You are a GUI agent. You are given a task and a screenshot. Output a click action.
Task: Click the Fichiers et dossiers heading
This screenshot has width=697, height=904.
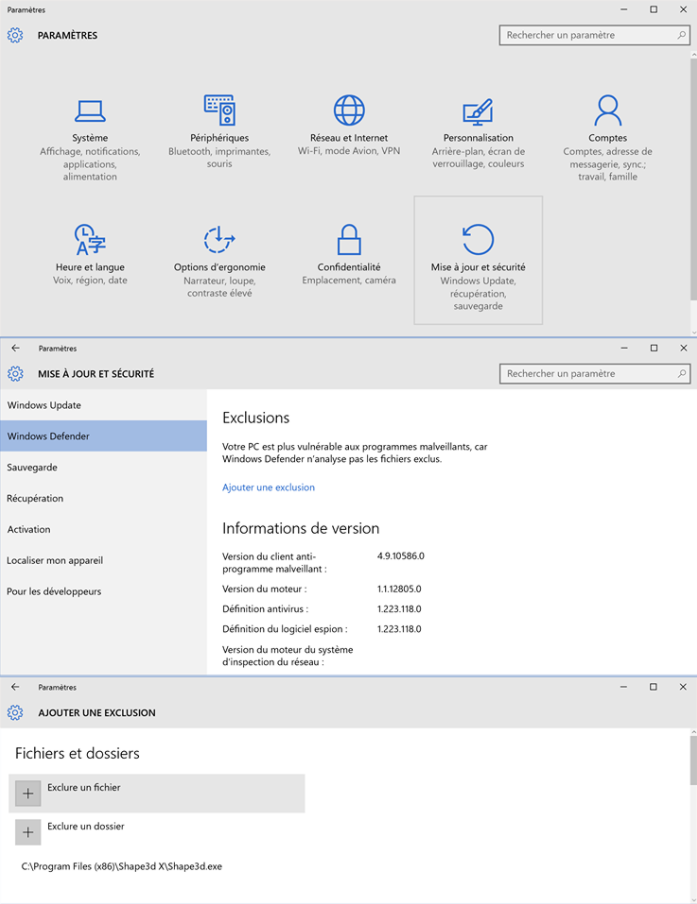(x=77, y=754)
